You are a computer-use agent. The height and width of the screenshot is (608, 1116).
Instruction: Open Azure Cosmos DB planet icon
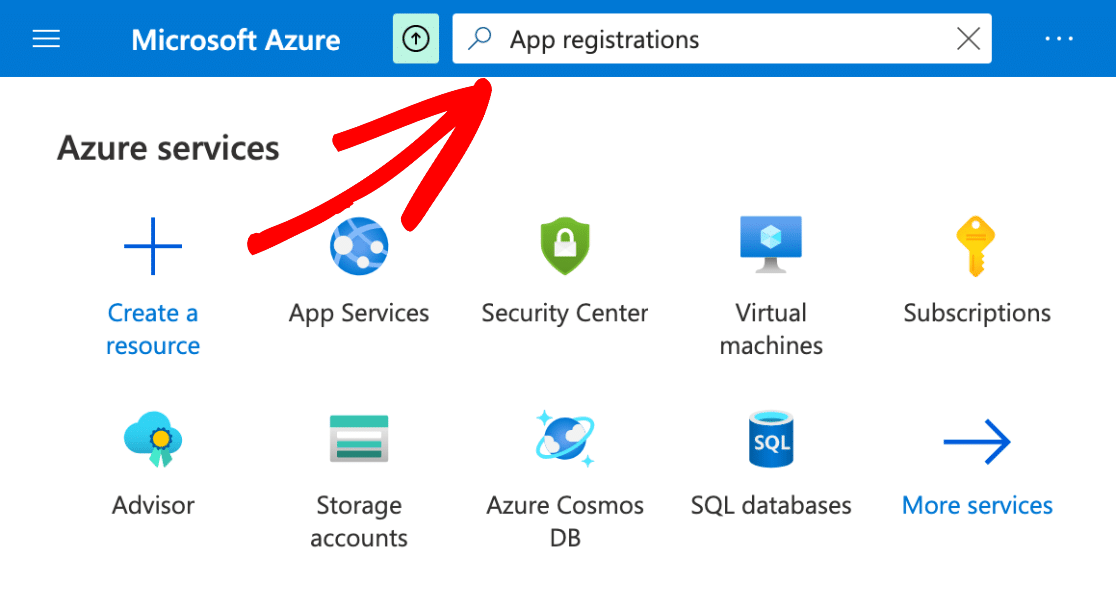coord(565,439)
